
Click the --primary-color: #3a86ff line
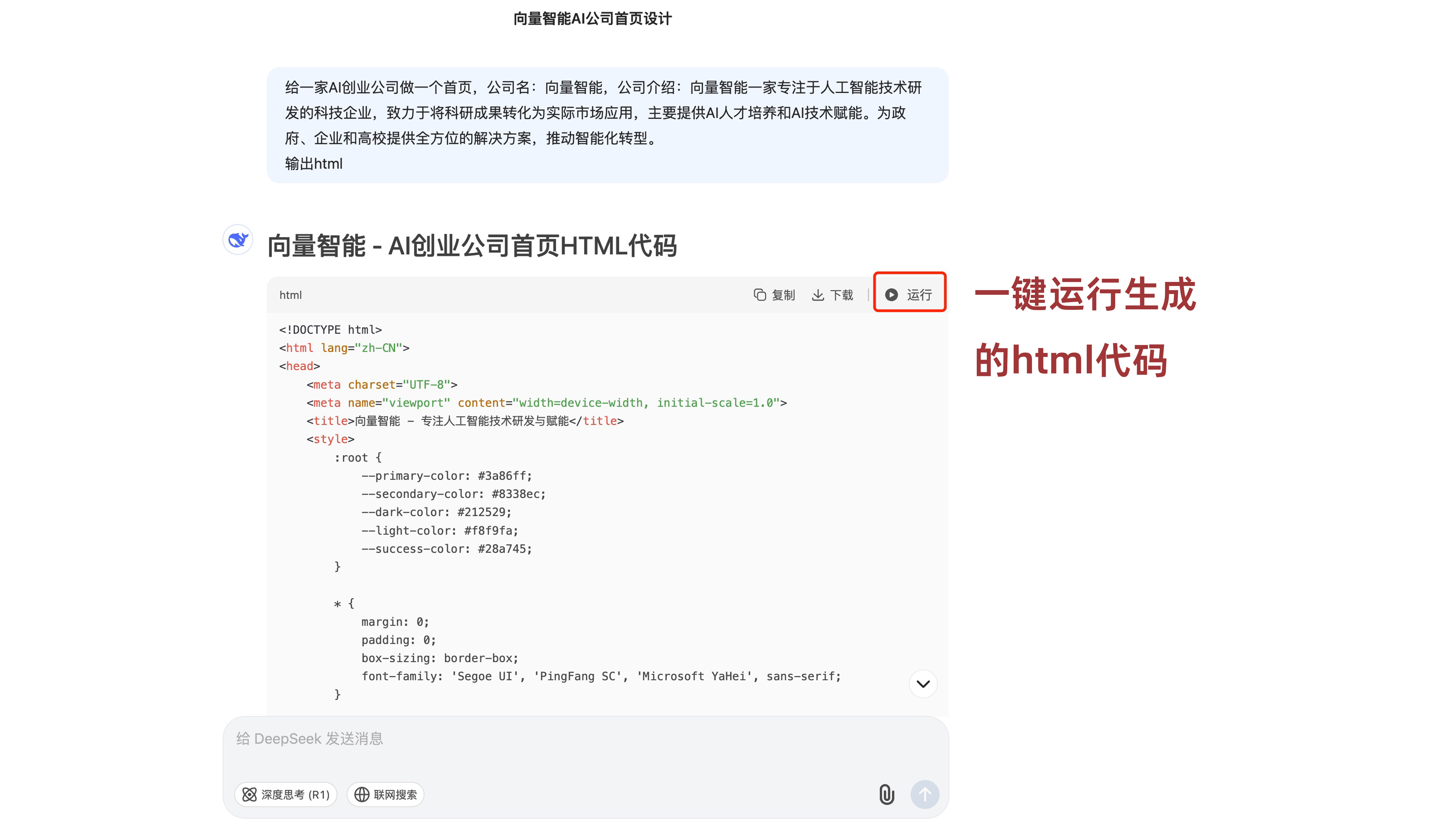446,476
